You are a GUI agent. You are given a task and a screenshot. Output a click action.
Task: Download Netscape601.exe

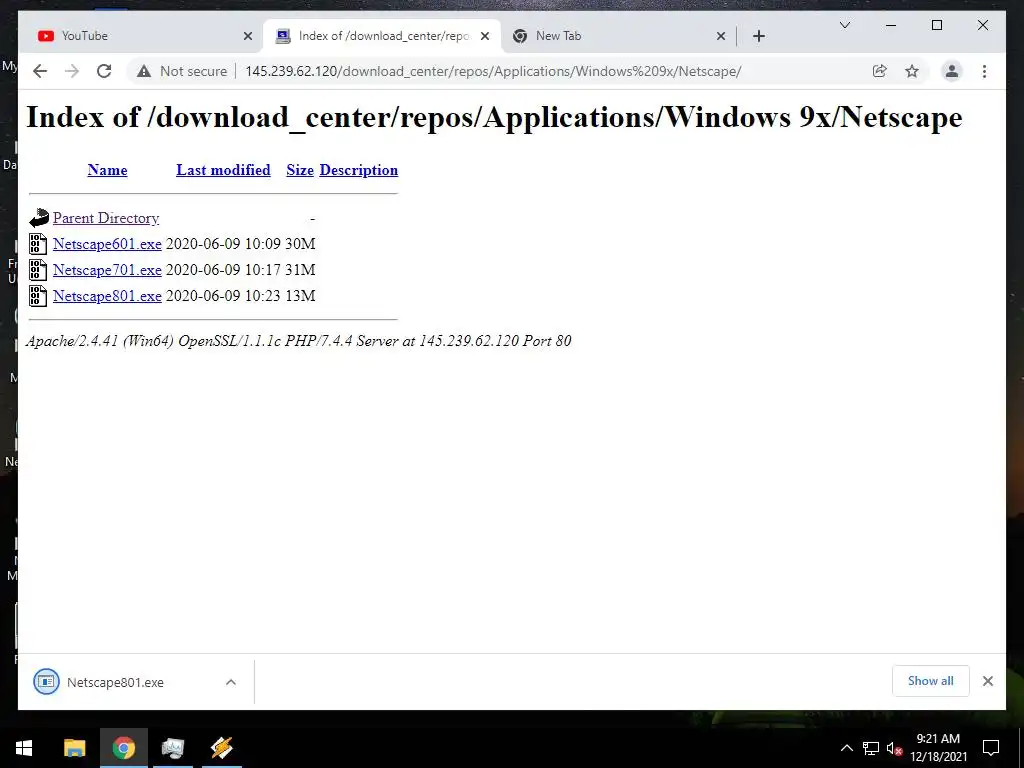point(107,244)
